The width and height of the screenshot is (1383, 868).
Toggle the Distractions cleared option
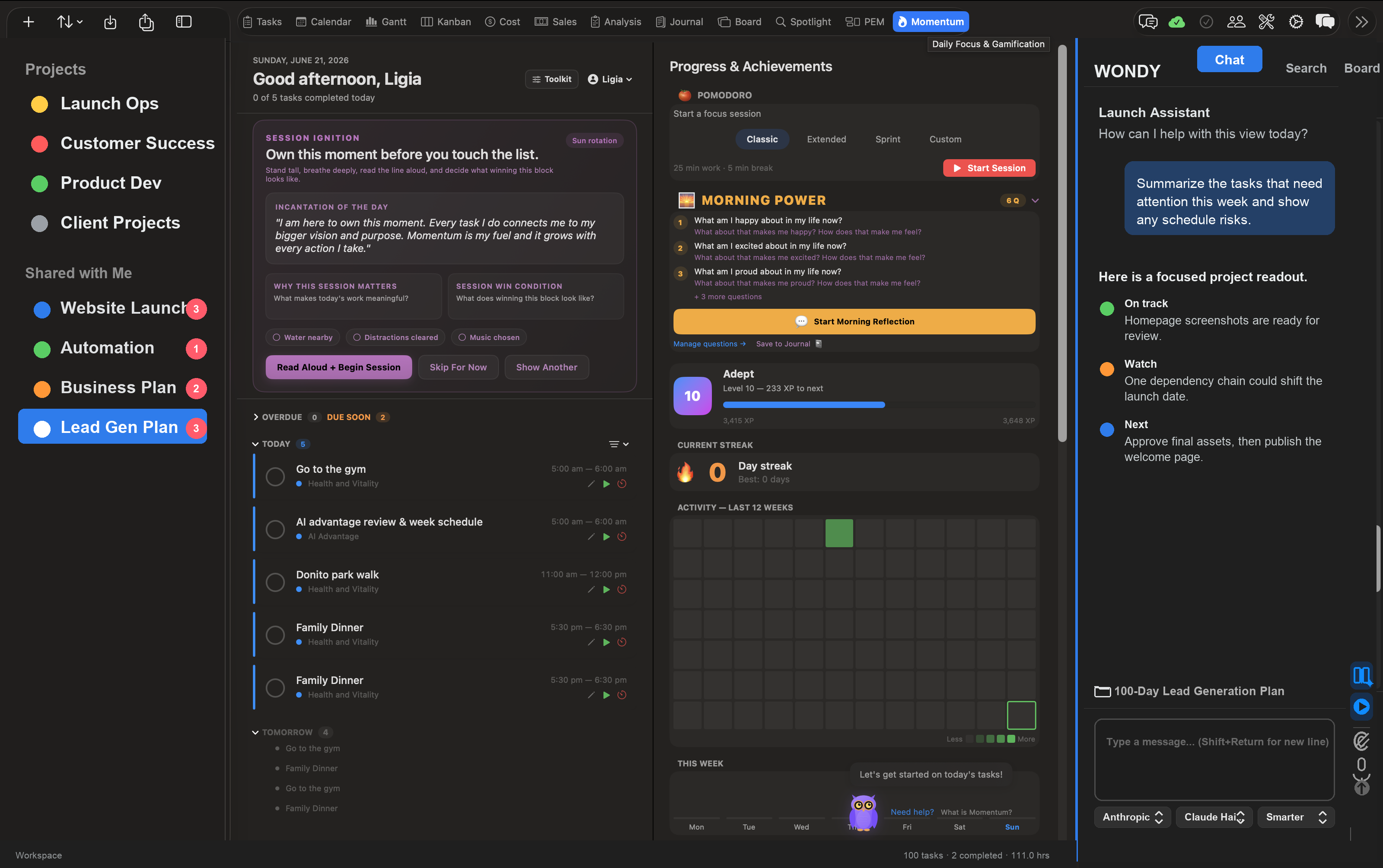pos(395,337)
